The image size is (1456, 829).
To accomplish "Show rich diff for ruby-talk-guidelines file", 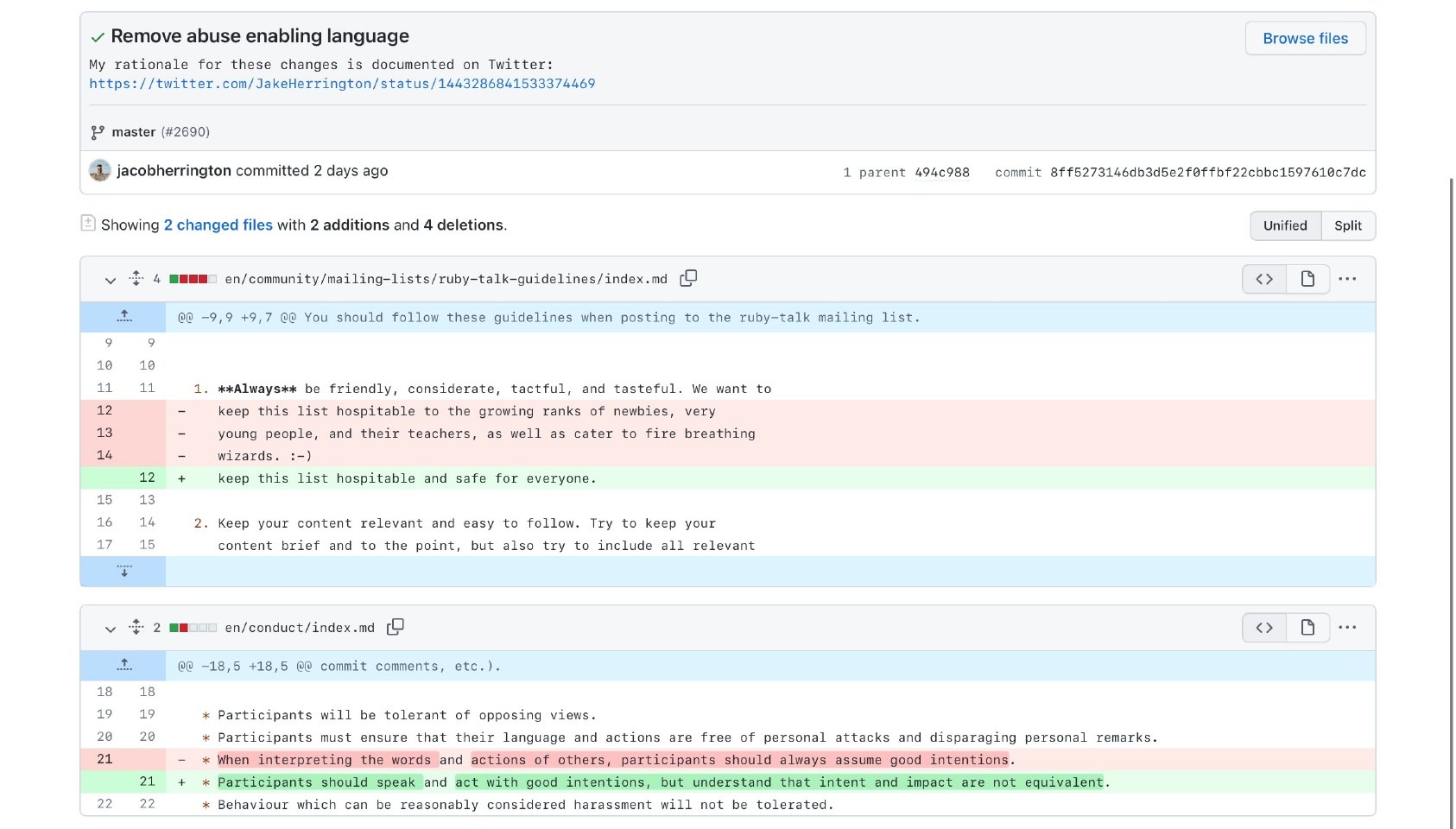I will (x=1307, y=279).
